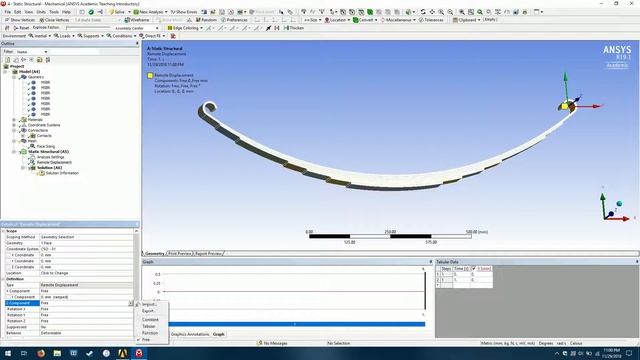Open the Conditions dropdown menu
640x360 pixels.
(121, 36)
